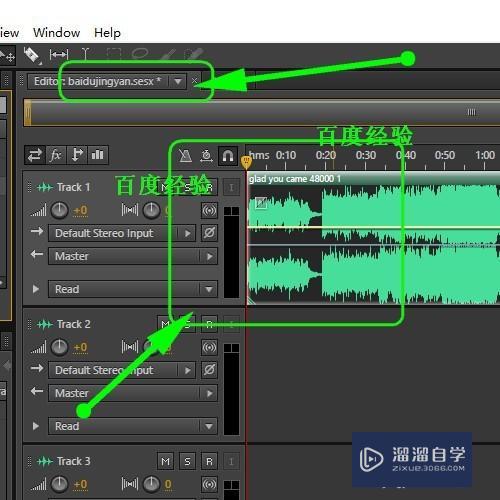The height and width of the screenshot is (500, 500).
Task: Open Track 2 Read automation mode dropdown
Action: pos(133,426)
